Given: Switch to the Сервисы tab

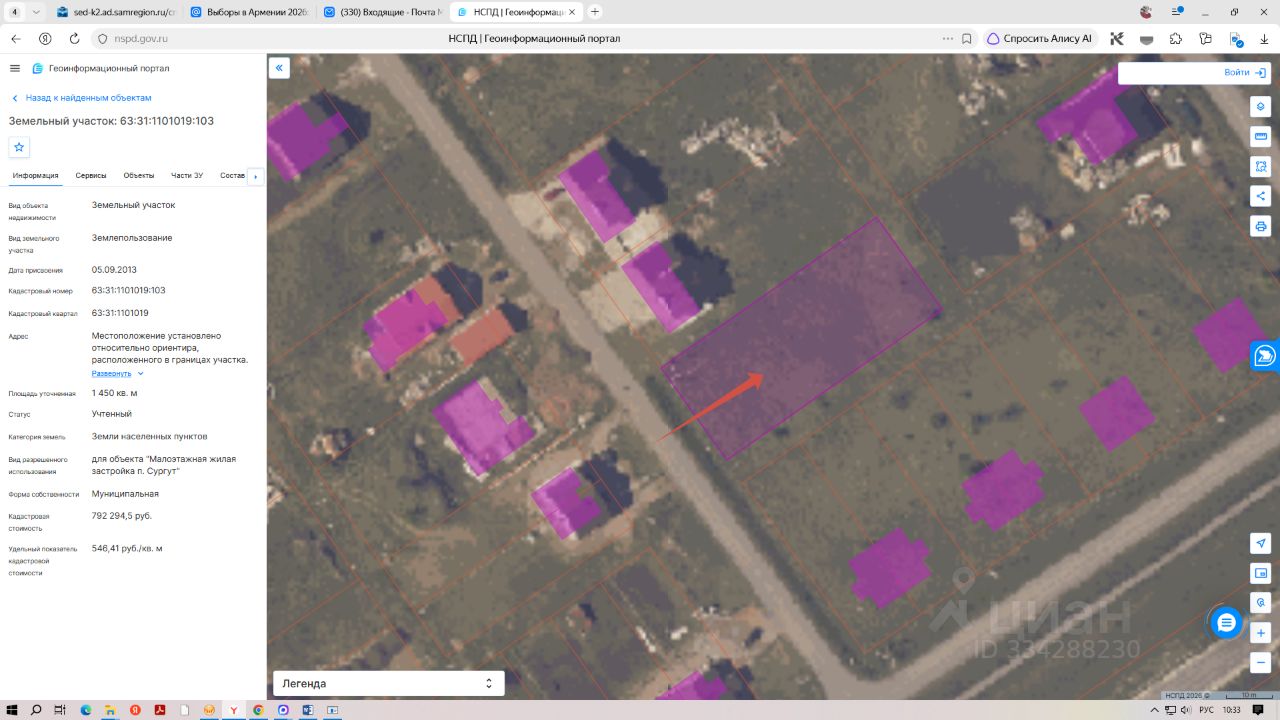Looking at the screenshot, I should pyautogui.click(x=91, y=175).
